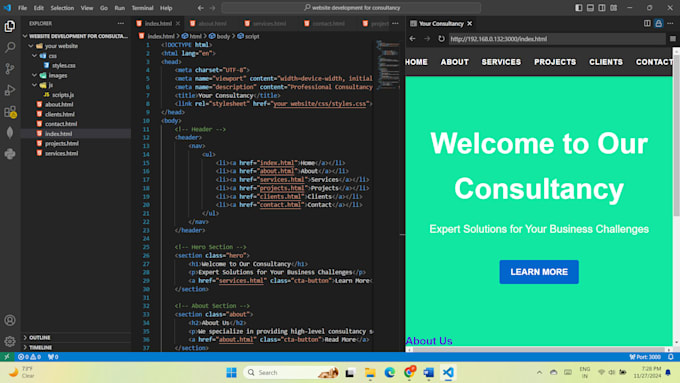Close the Your Consultancy preview tab

(470, 23)
